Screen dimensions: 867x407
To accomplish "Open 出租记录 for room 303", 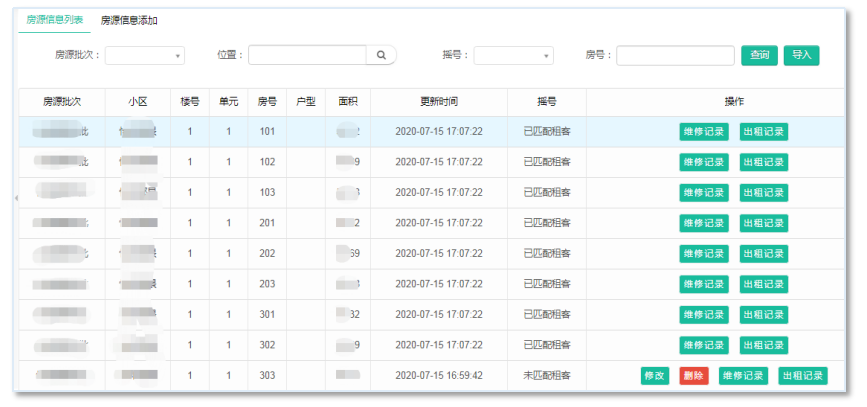I will (802, 376).
